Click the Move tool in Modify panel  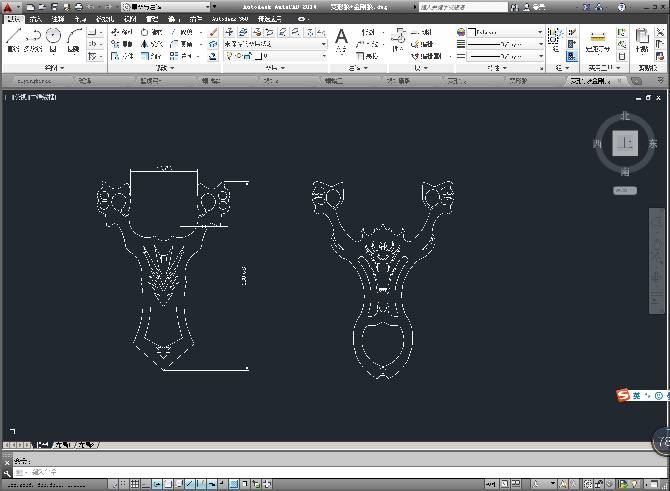(121, 32)
